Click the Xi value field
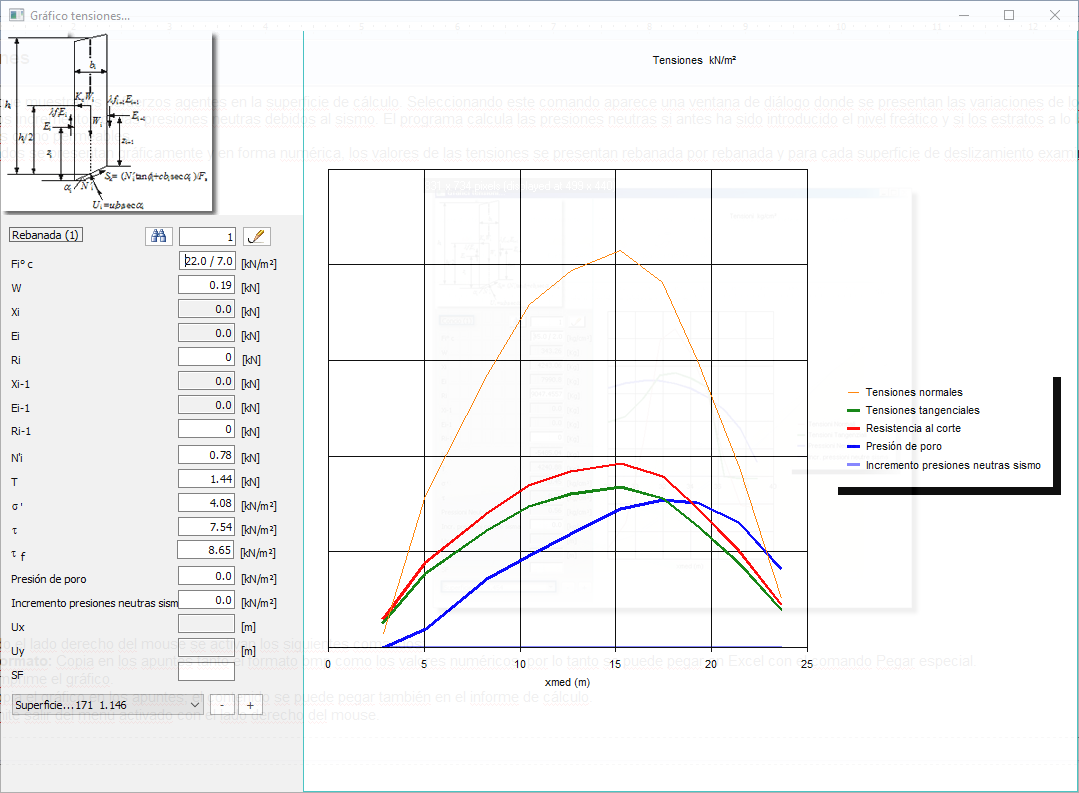 pyautogui.click(x=206, y=309)
